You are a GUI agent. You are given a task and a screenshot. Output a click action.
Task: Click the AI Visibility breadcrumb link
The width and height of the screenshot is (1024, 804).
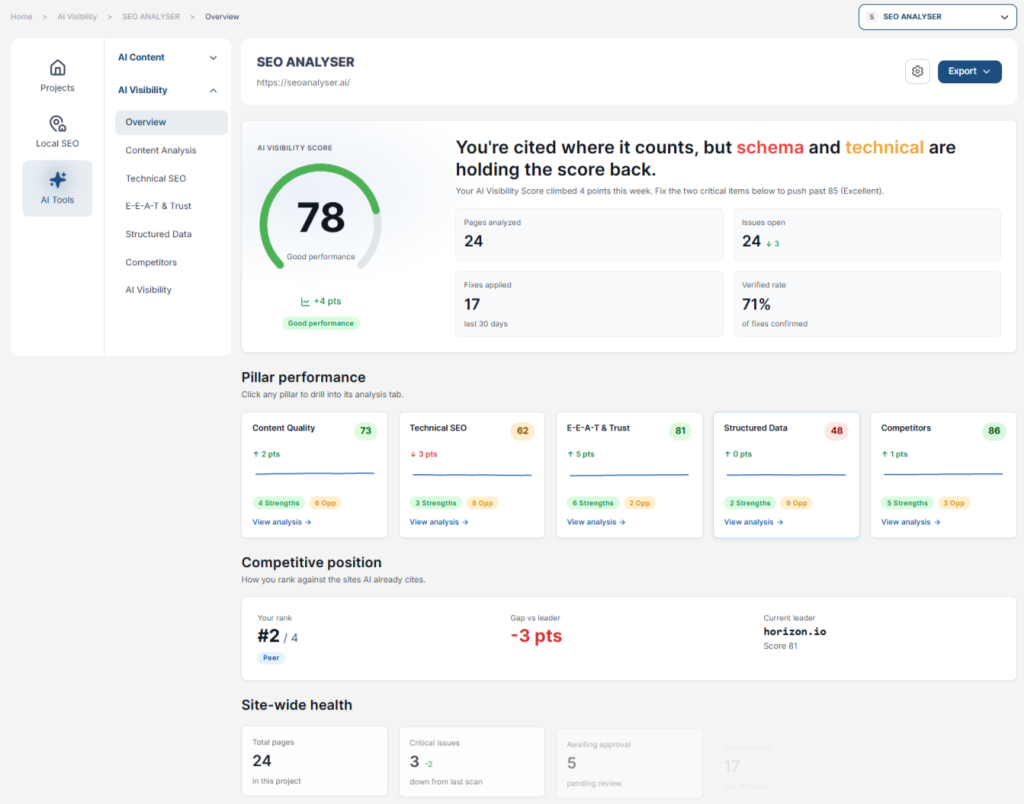[77, 16]
